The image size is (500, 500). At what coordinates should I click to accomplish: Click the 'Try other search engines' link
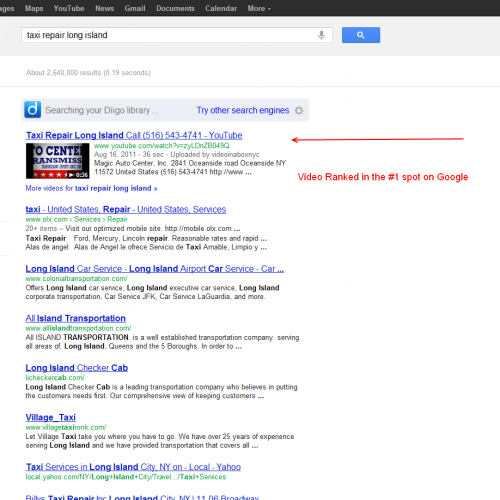click(x=243, y=110)
